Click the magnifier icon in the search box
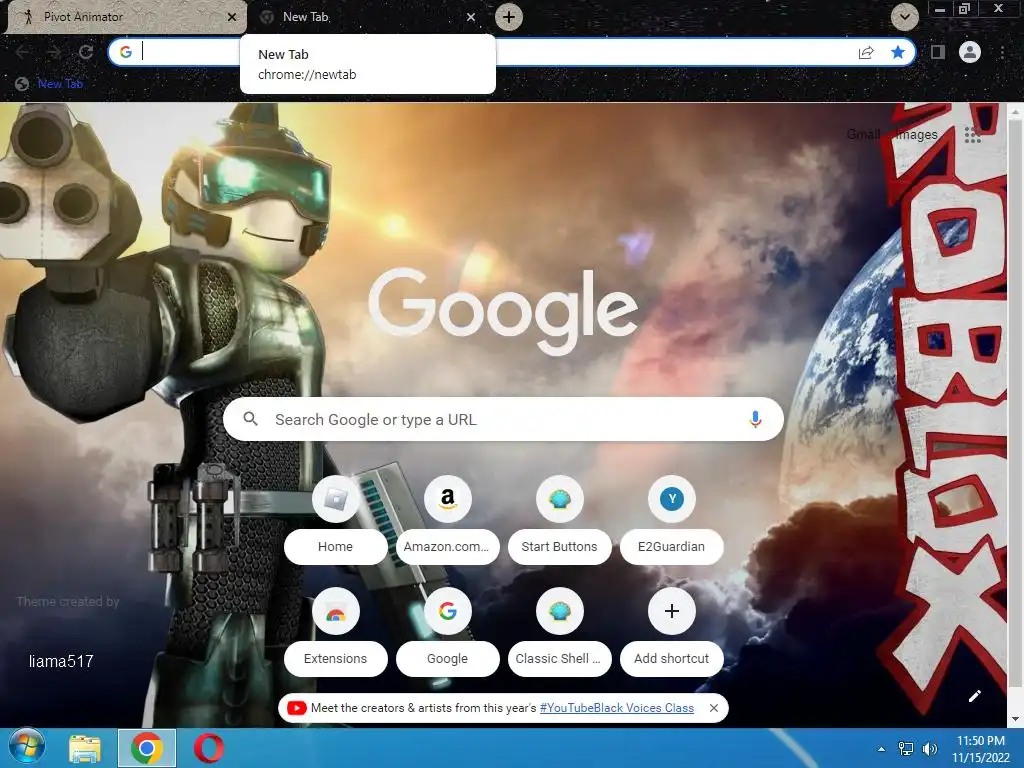Screen dimensions: 1024x768 (250, 419)
